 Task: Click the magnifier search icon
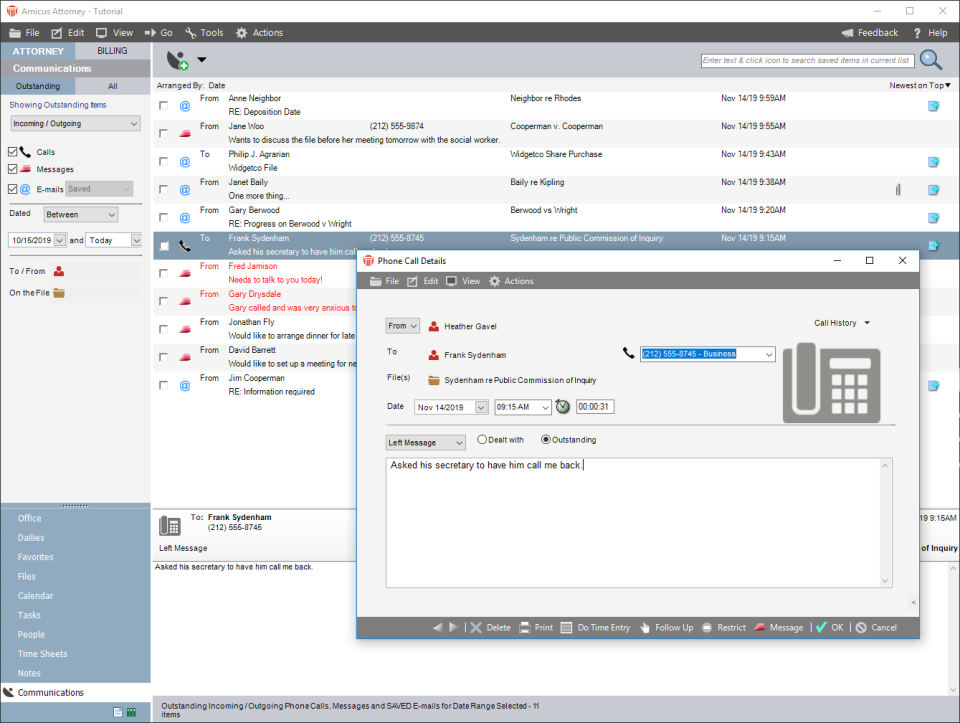[931, 59]
